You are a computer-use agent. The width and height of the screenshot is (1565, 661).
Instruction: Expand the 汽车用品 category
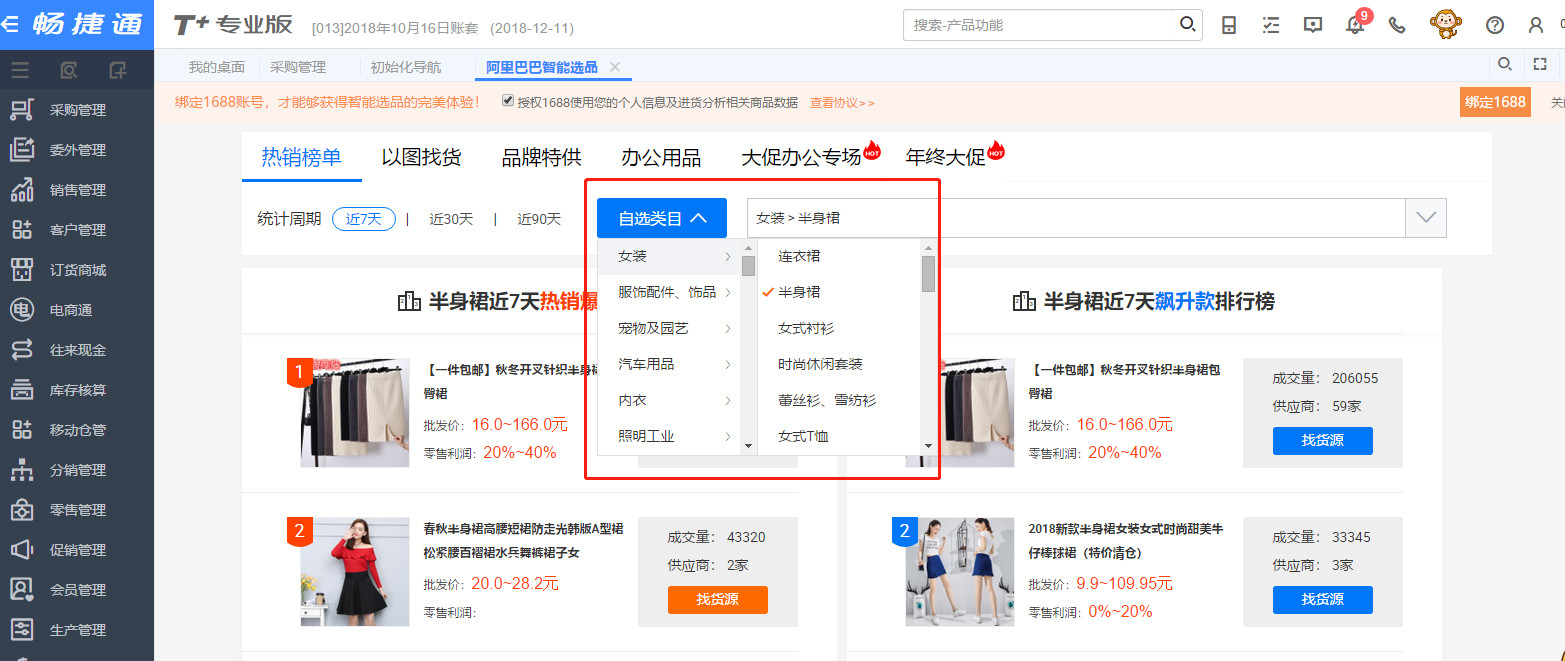click(669, 364)
